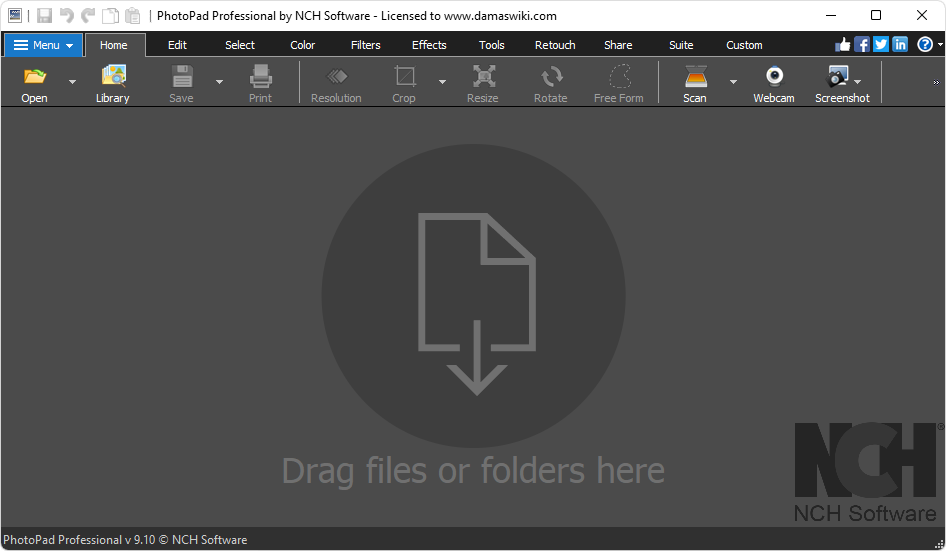946x551 pixels.
Task: Select the Rotate tool
Action: coord(551,83)
